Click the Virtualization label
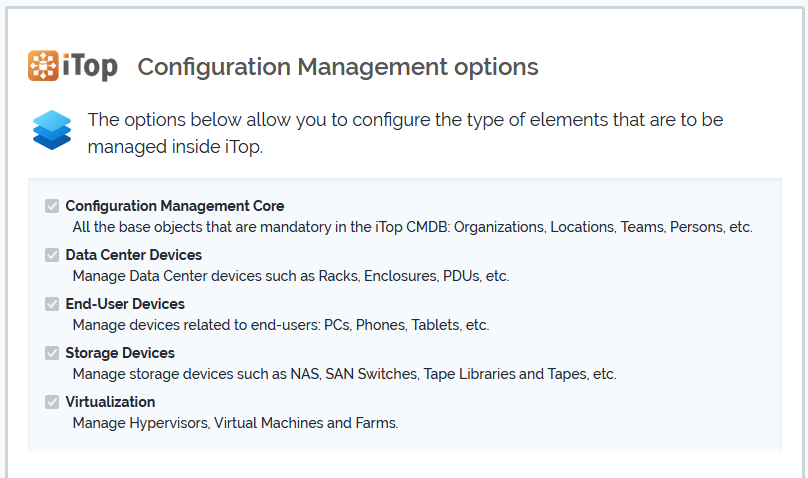This screenshot has height=478, width=808. 110,402
